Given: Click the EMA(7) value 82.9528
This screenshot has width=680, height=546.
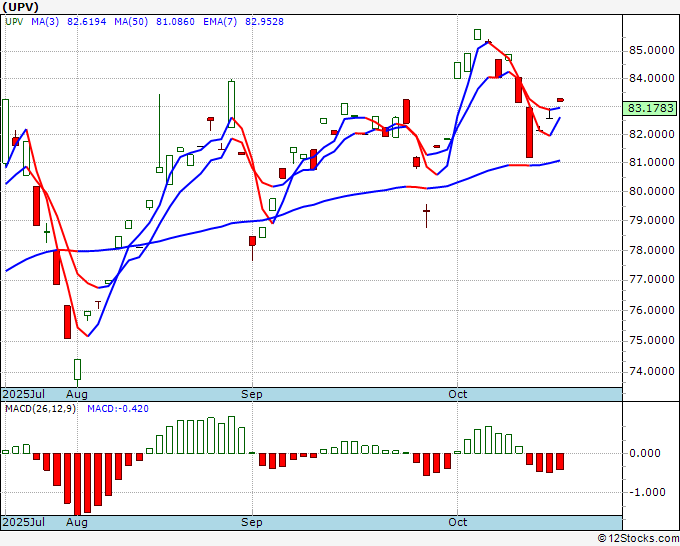Looking at the screenshot, I should [264, 22].
